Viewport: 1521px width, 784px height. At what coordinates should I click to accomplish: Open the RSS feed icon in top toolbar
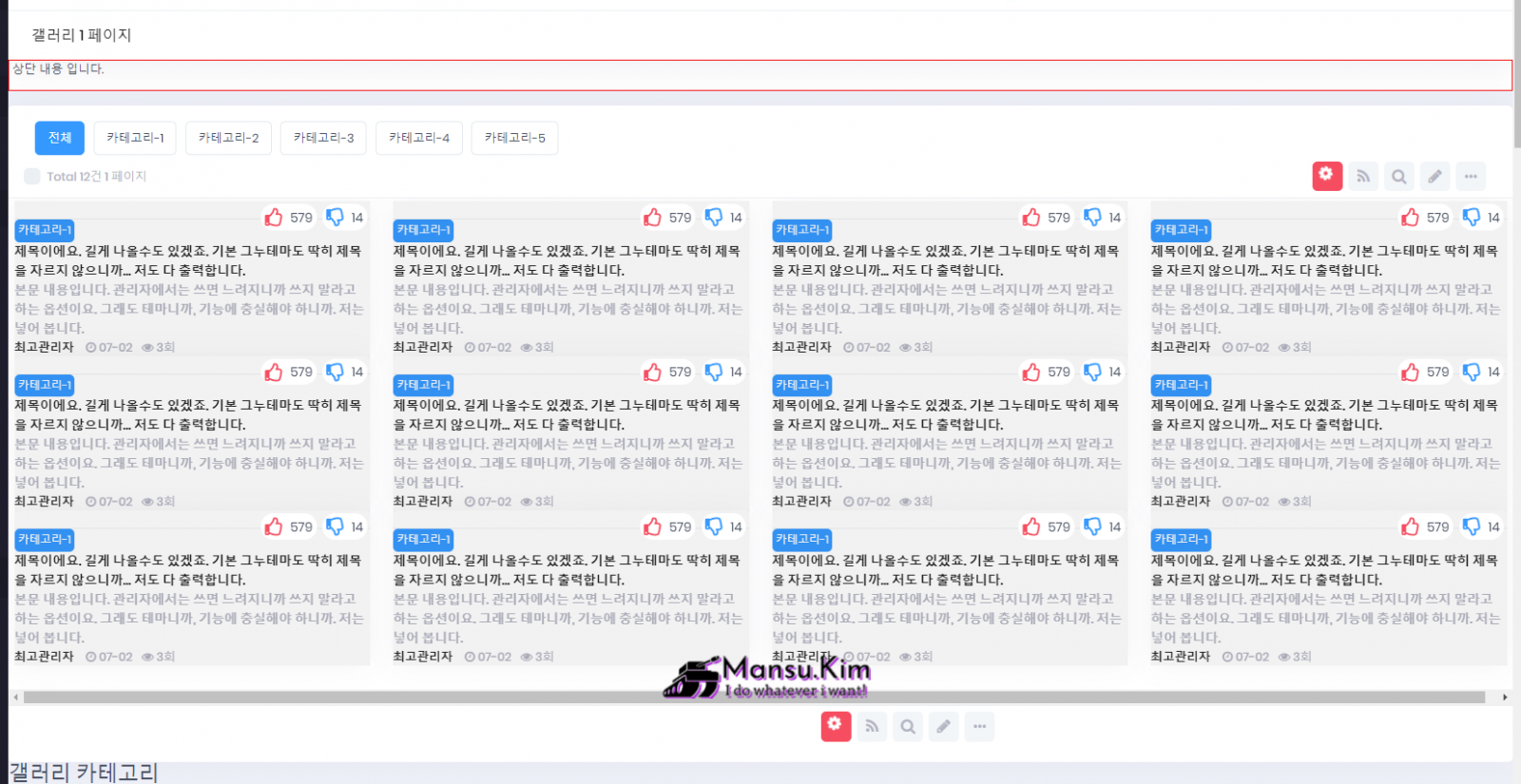click(1363, 176)
